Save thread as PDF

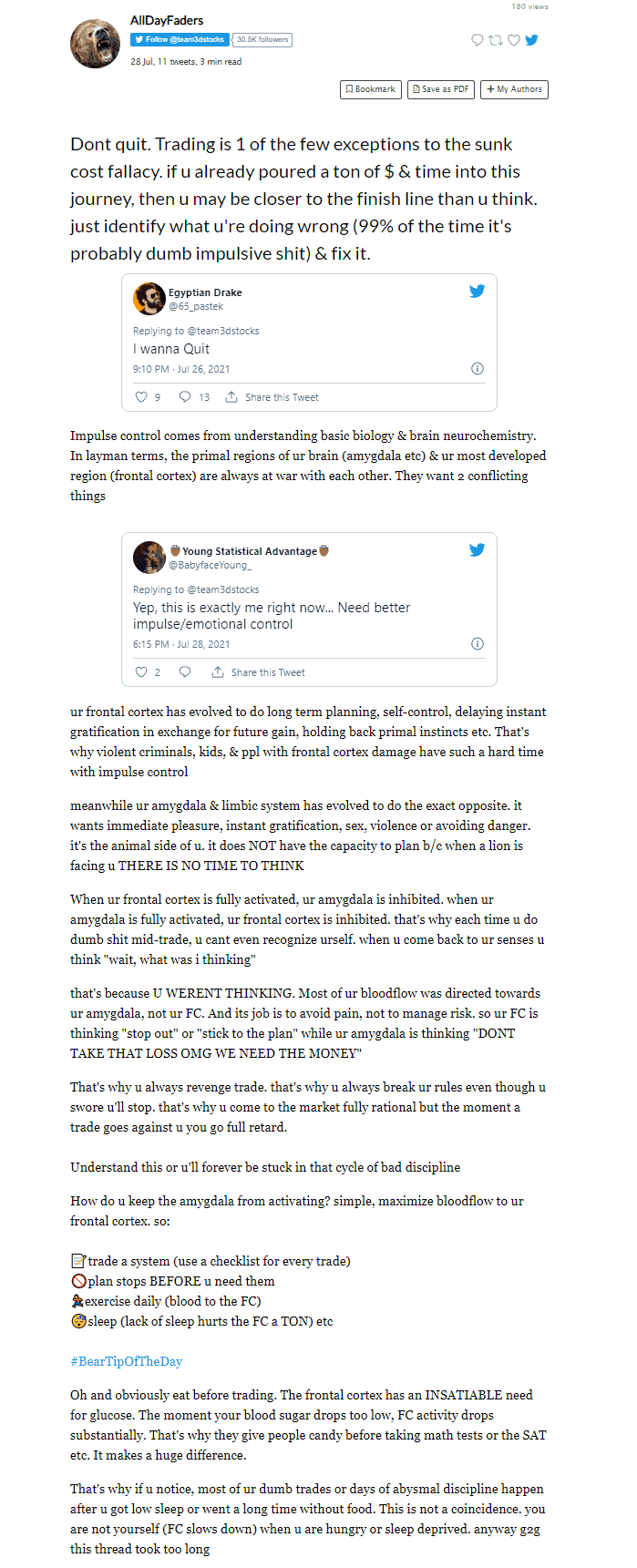441,89
